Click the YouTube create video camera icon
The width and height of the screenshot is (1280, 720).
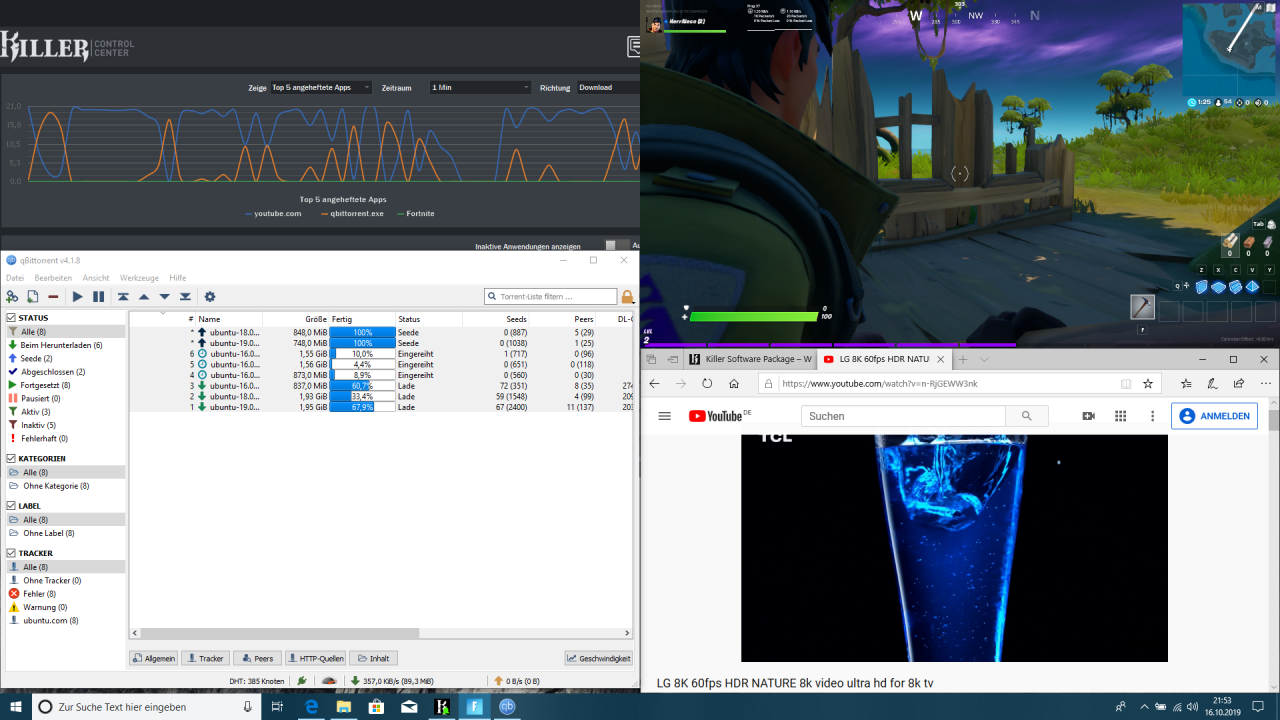(x=1088, y=416)
